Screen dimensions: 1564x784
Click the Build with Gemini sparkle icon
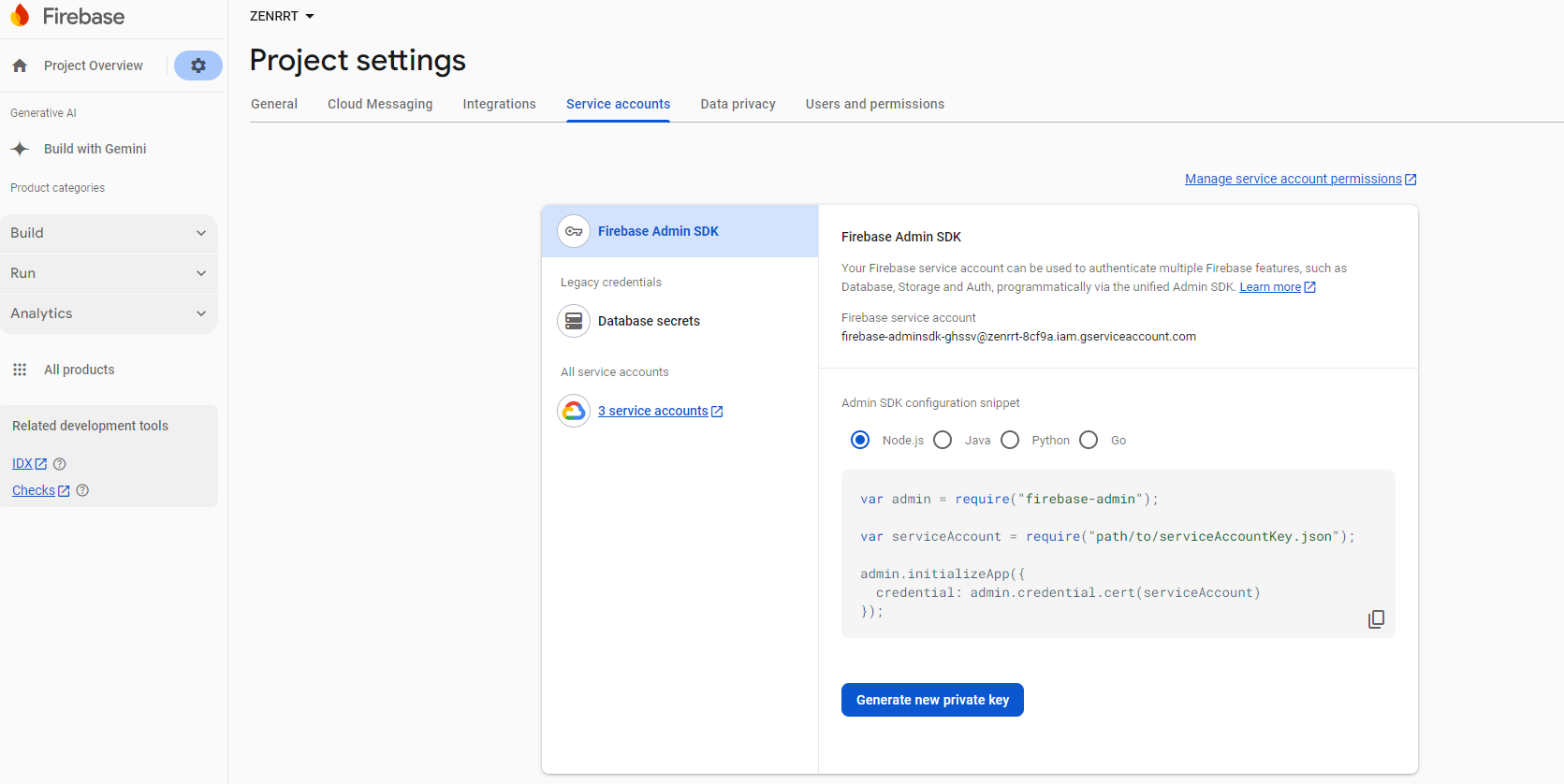[20, 149]
